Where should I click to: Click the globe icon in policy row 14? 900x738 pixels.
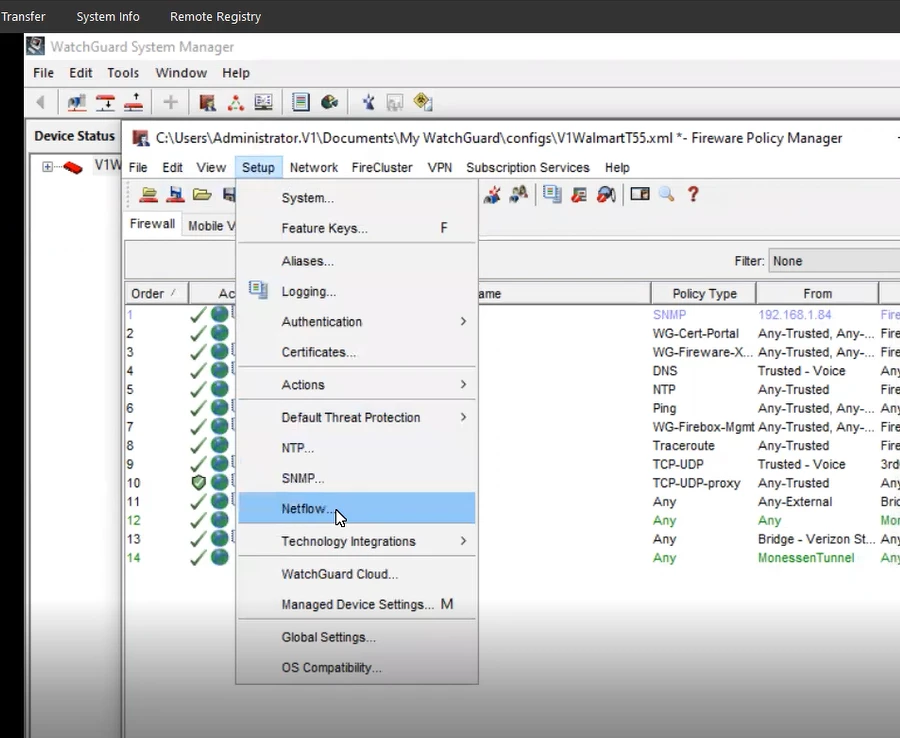click(219, 557)
